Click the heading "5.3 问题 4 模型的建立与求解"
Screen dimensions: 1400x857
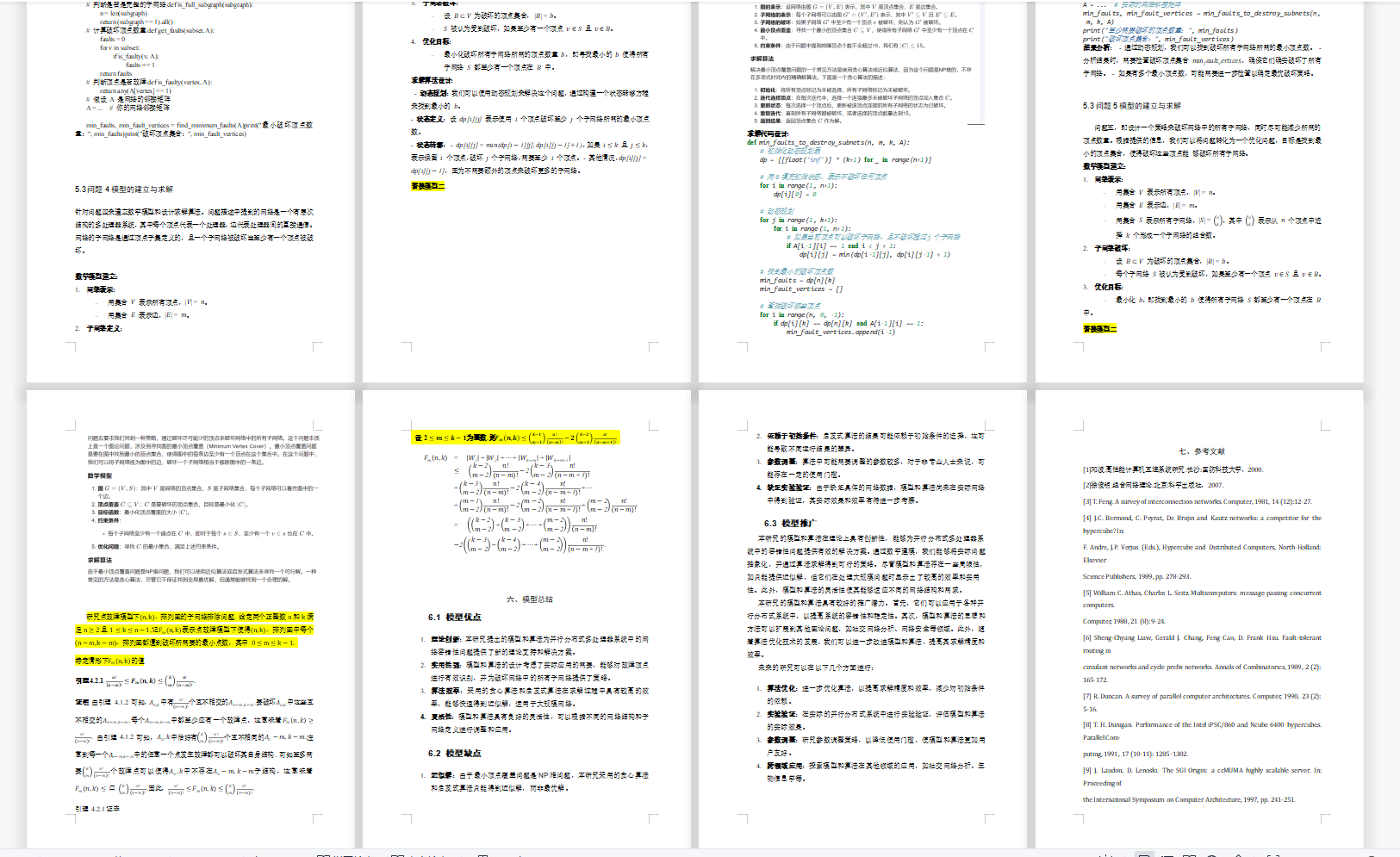click(x=123, y=189)
